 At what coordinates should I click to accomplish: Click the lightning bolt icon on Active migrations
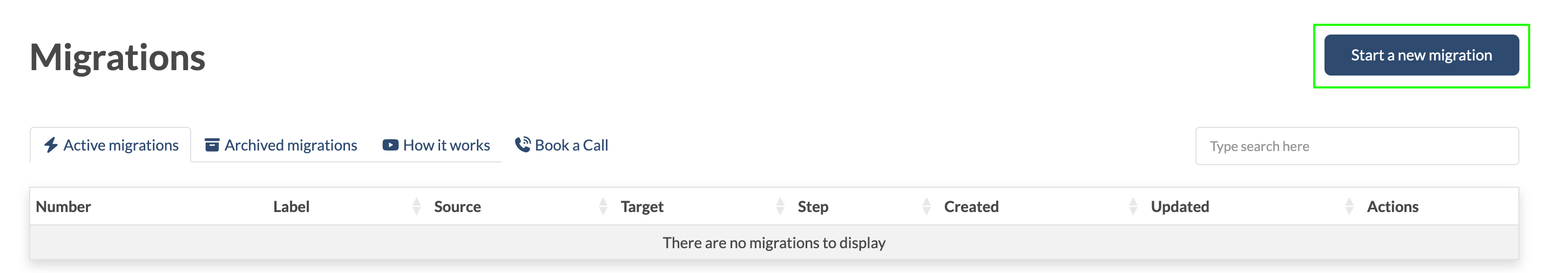point(51,145)
